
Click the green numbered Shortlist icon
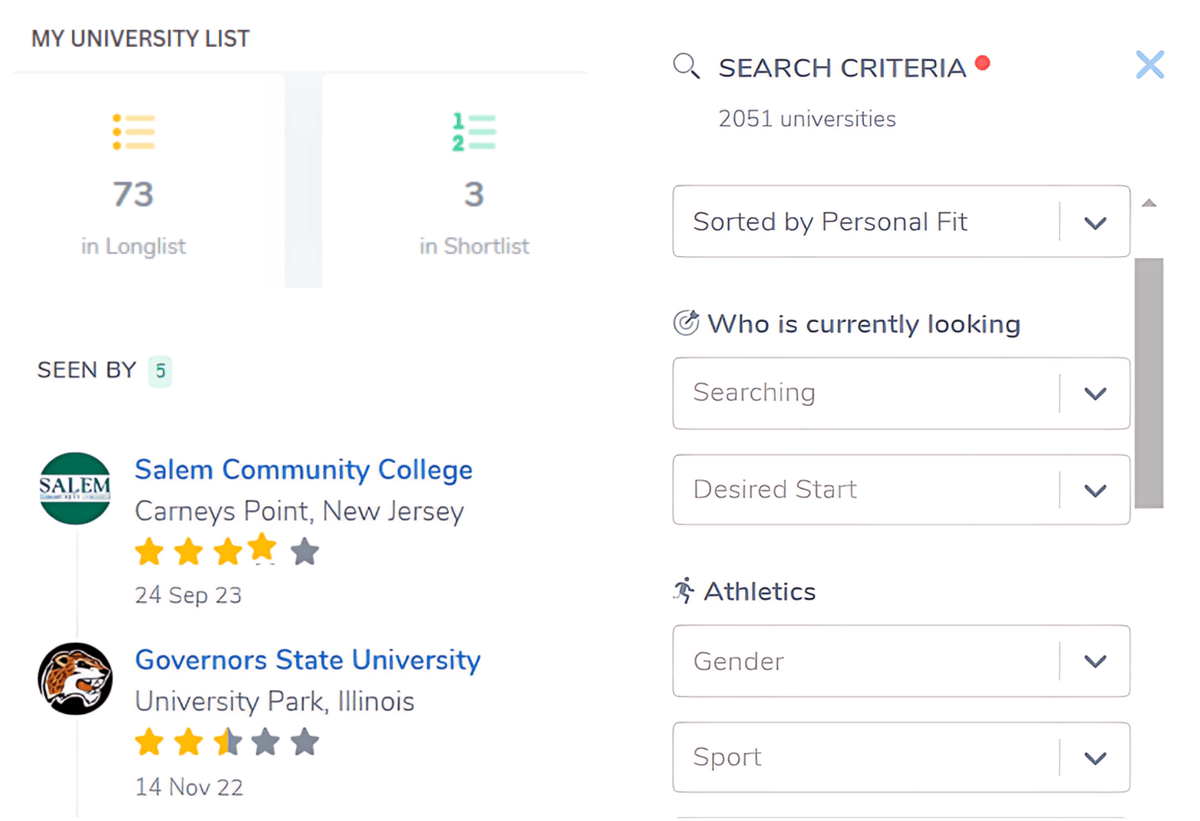pyautogui.click(x=474, y=133)
